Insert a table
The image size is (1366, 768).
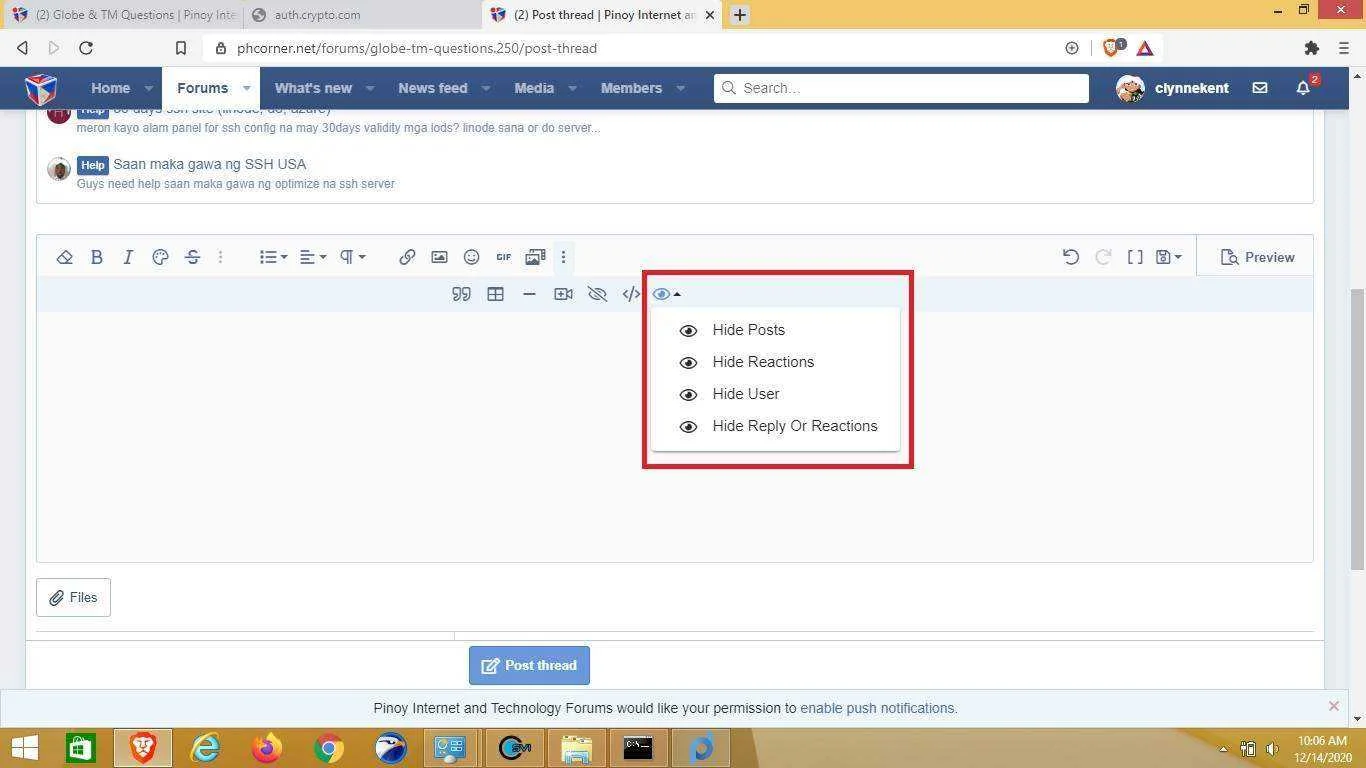(x=495, y=294)
